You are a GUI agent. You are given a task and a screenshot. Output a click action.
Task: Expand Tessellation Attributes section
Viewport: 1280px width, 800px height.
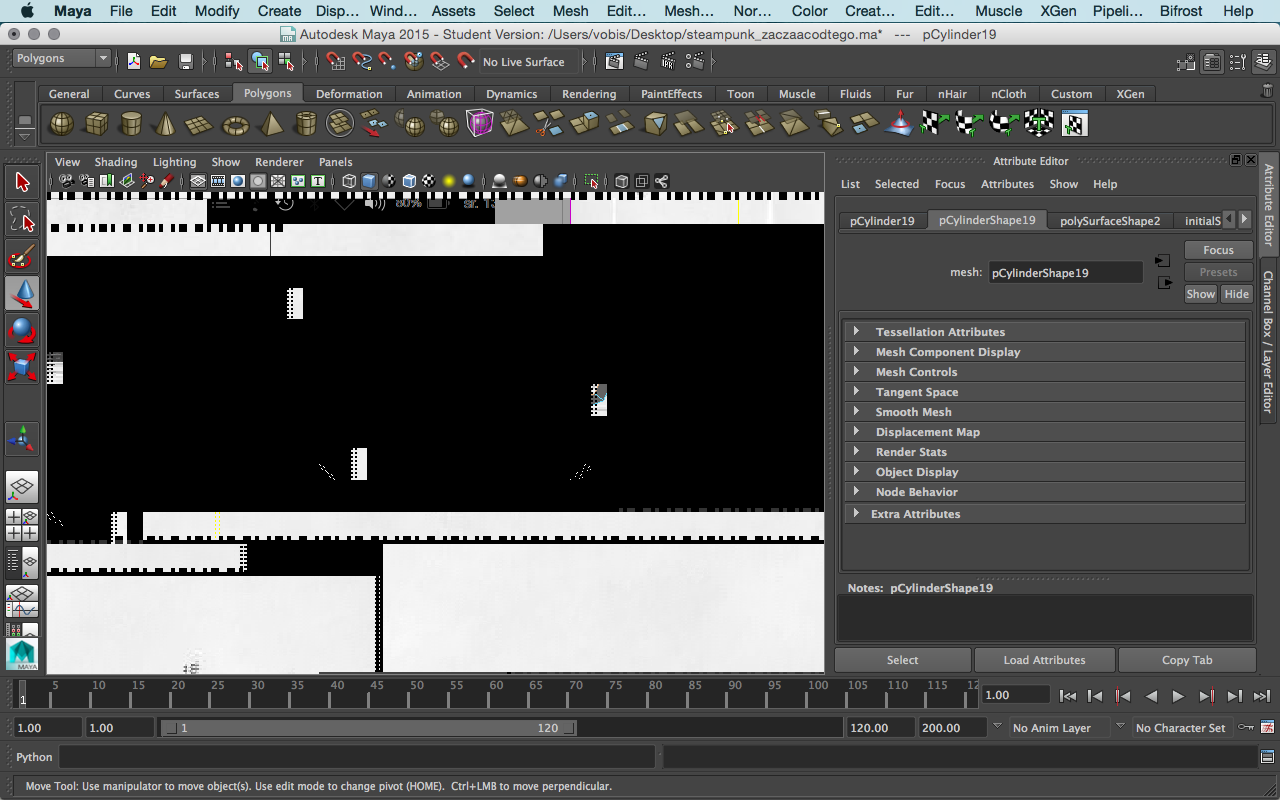(1046, 332)
